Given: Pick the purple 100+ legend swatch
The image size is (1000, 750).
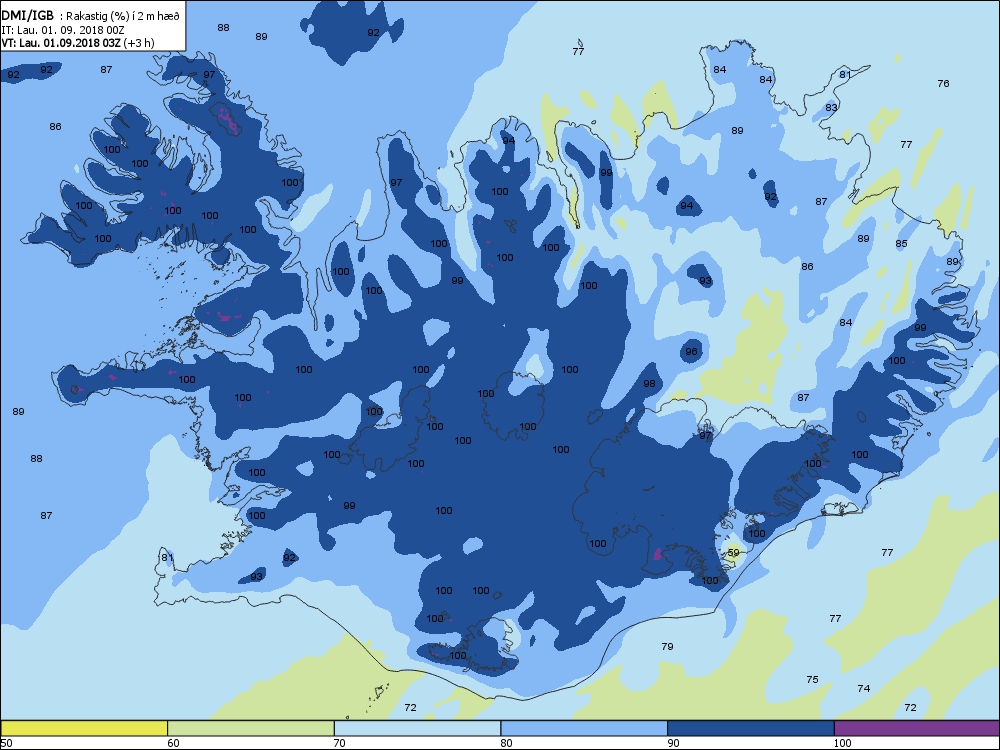Looking at the screenshot, I should pos(917,728).
